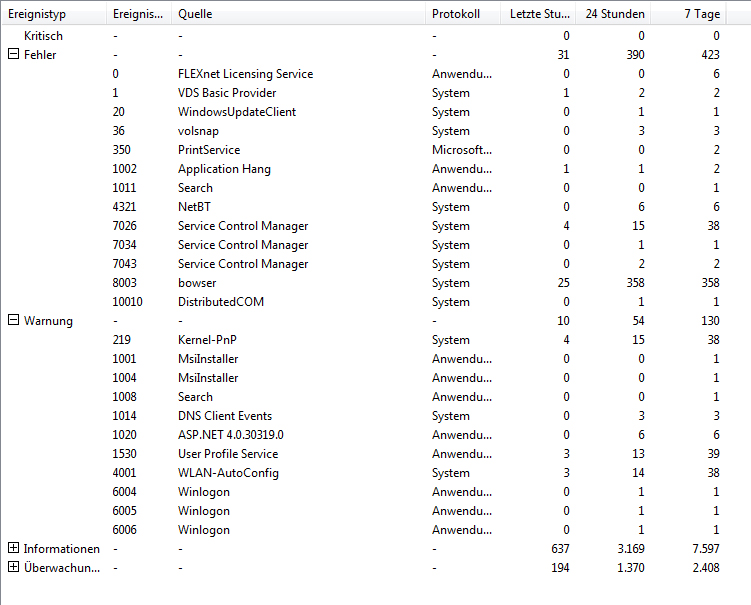Click Informationen last-hour count 637
The height and width of the screenshot is (605, 751).
[560, 549]
